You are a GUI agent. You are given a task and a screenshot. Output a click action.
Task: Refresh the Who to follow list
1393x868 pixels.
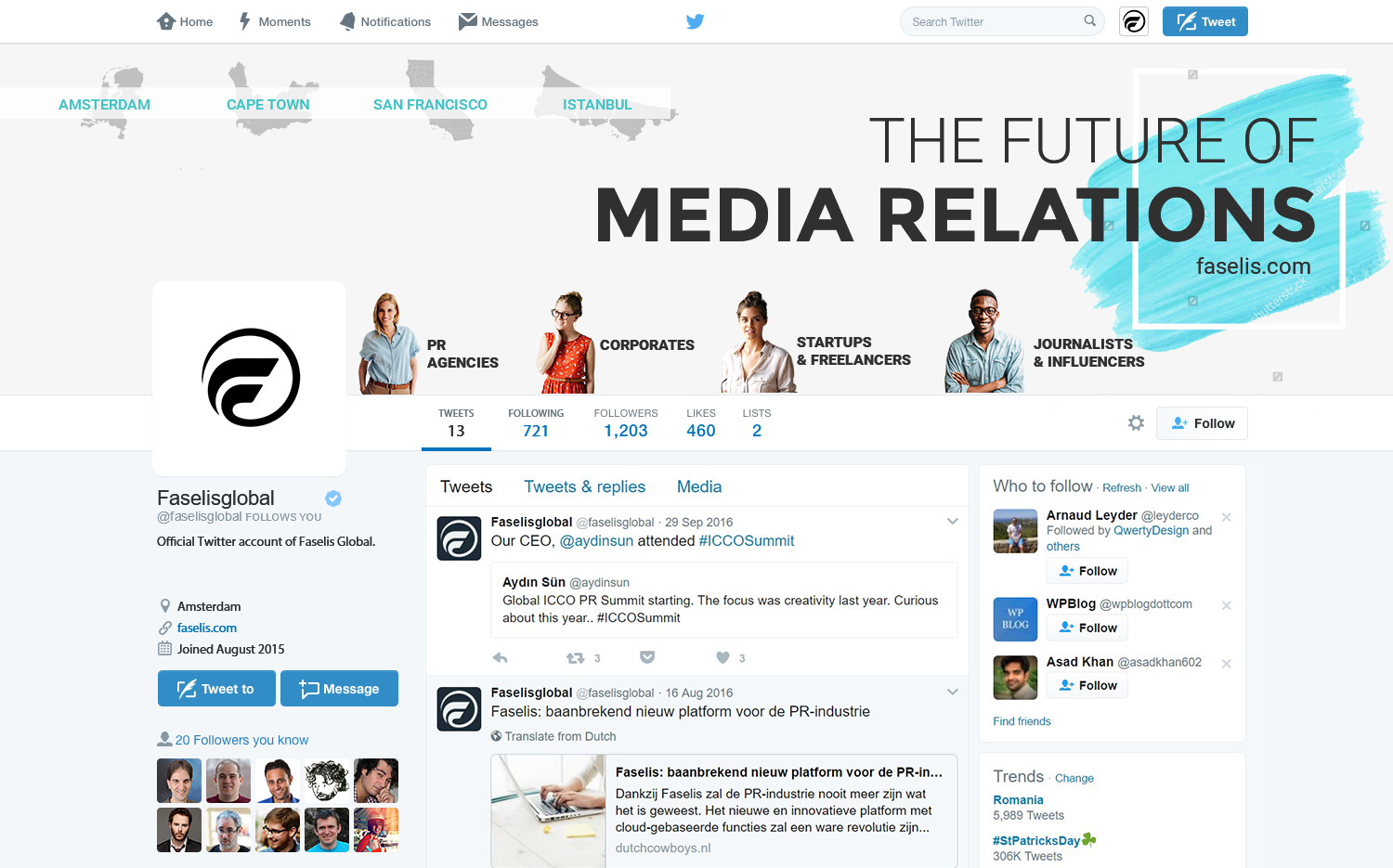point(1122,488)
